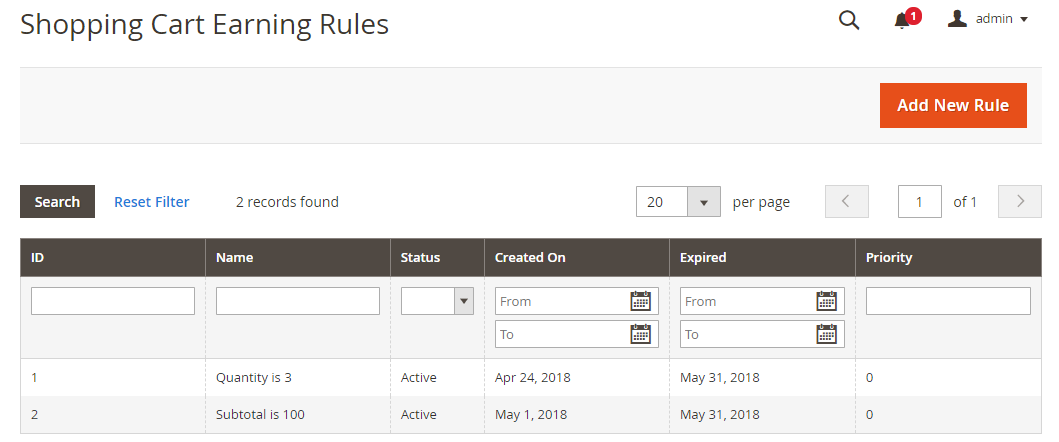This screenshot has width=1059, height=442.
Task: Open Expired To calendar picker
Action: click(x=826, y=334)
